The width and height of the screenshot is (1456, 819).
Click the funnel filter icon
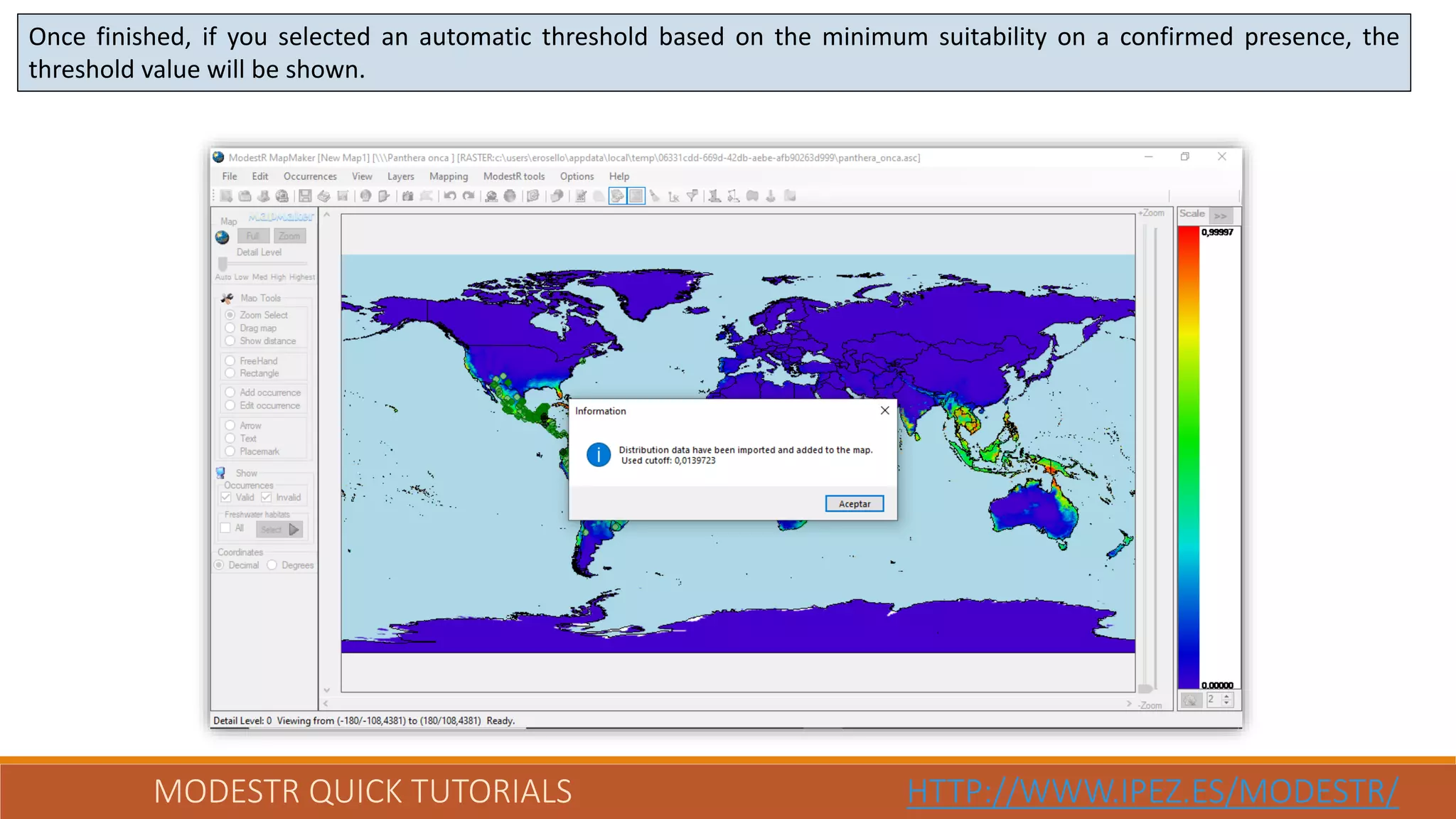(692, 196)
